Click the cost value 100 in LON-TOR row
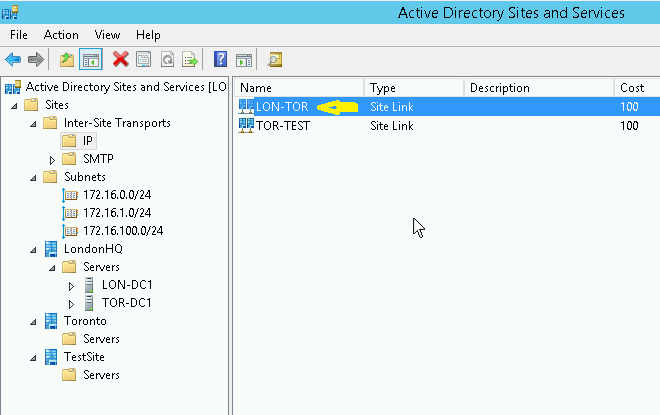This screenshot has width=660, height=415. (629, 107)
